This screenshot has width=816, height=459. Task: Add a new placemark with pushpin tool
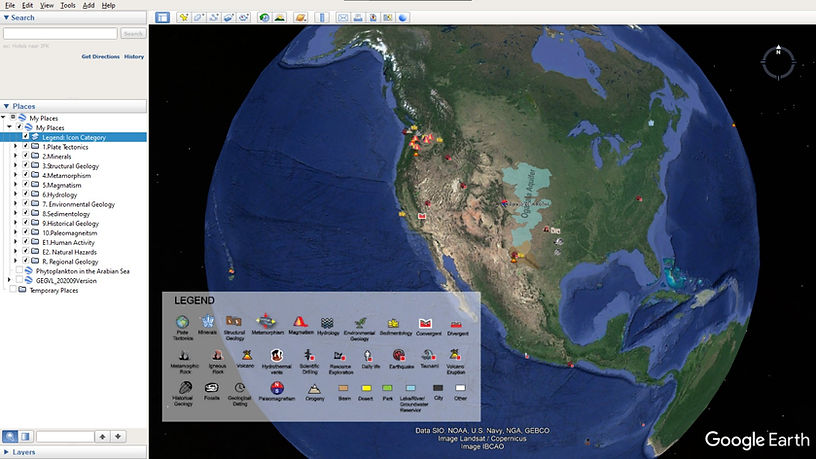pyautogui.click(x=183, y=17)
